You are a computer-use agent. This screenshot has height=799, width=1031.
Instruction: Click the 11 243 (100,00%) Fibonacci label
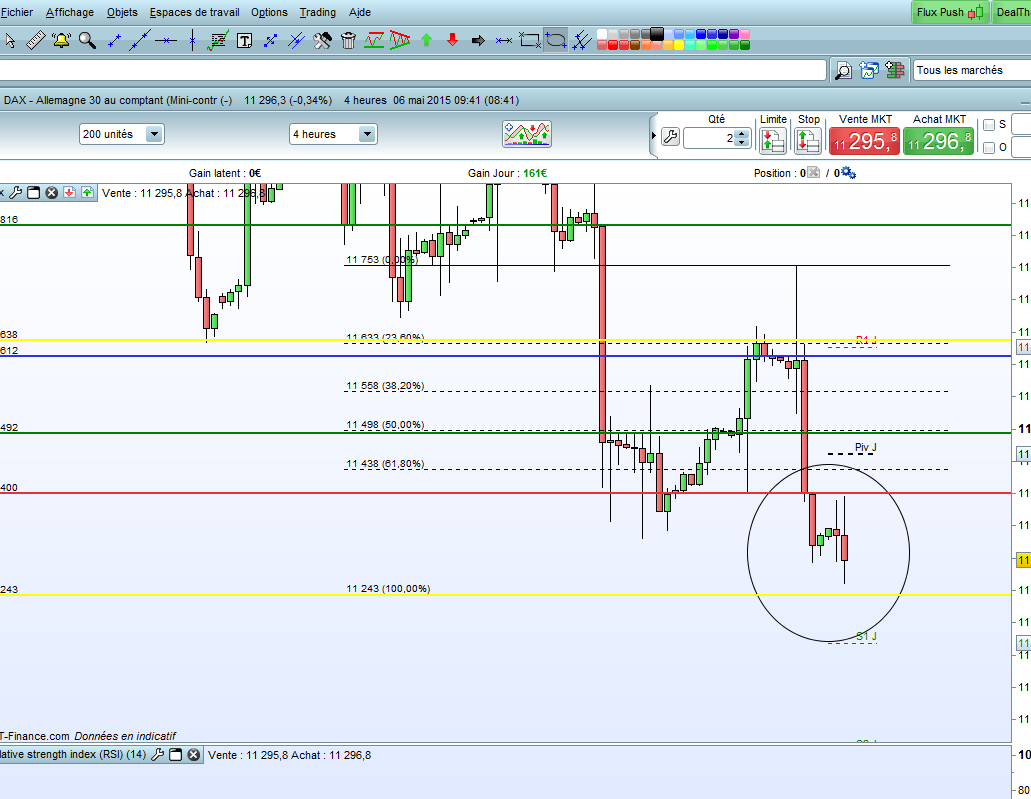388,589
